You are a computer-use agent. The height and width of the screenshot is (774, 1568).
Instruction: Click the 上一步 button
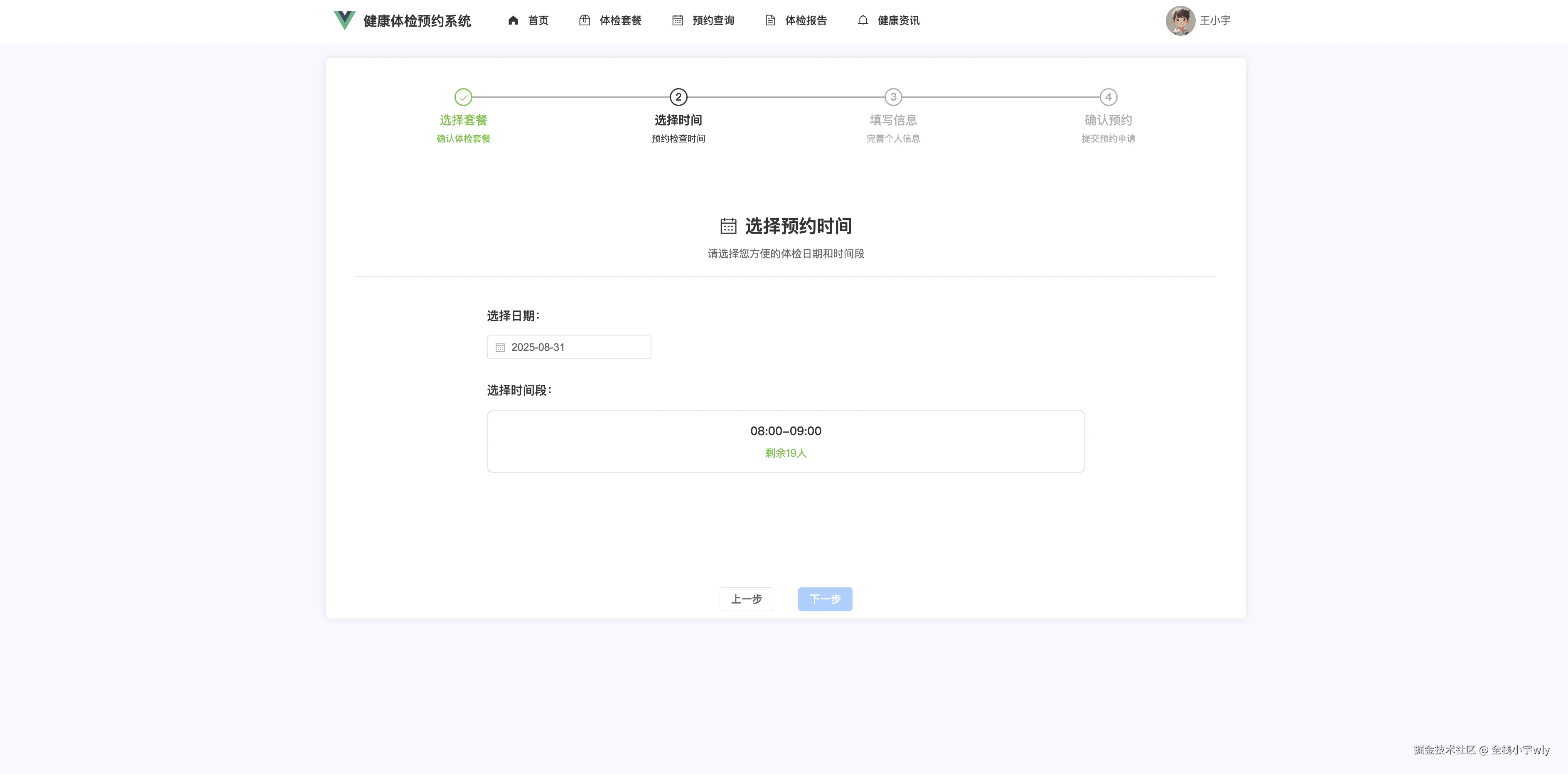click(746, 599)
